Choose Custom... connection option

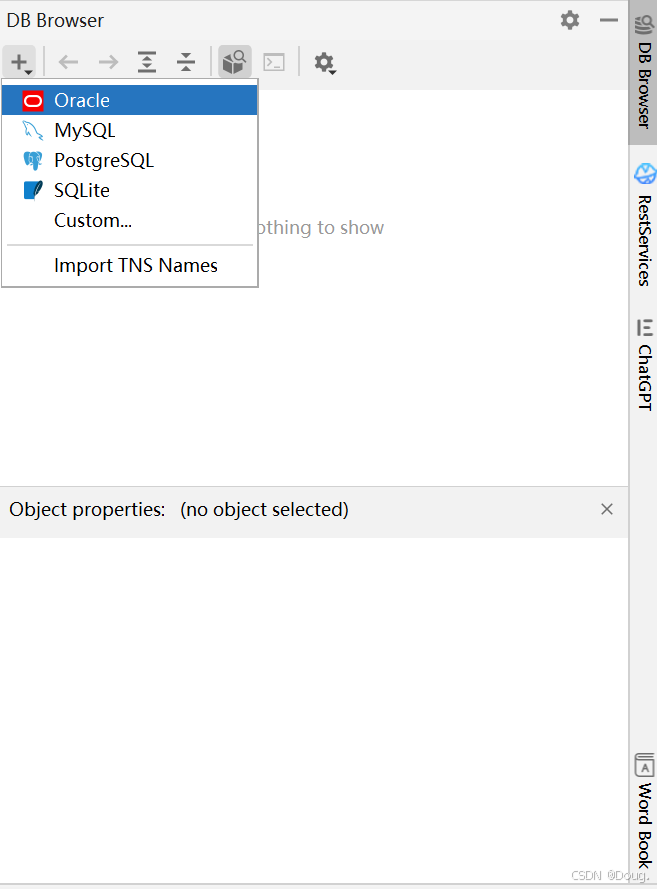130,221
